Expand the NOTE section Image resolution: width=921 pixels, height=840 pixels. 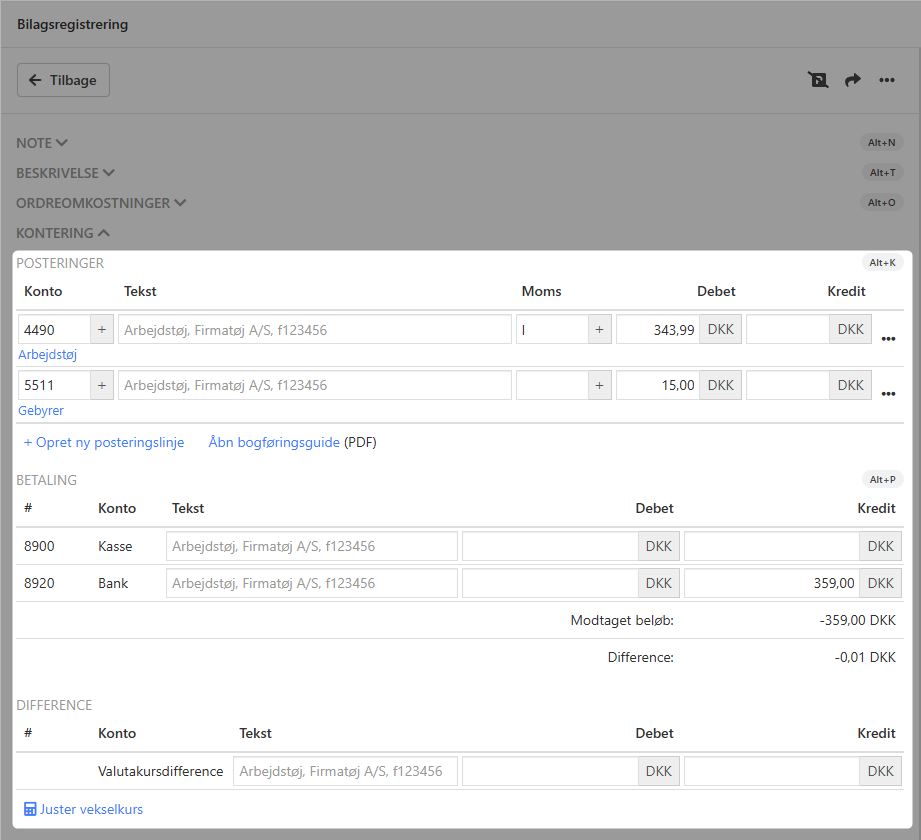click(42, 143)
